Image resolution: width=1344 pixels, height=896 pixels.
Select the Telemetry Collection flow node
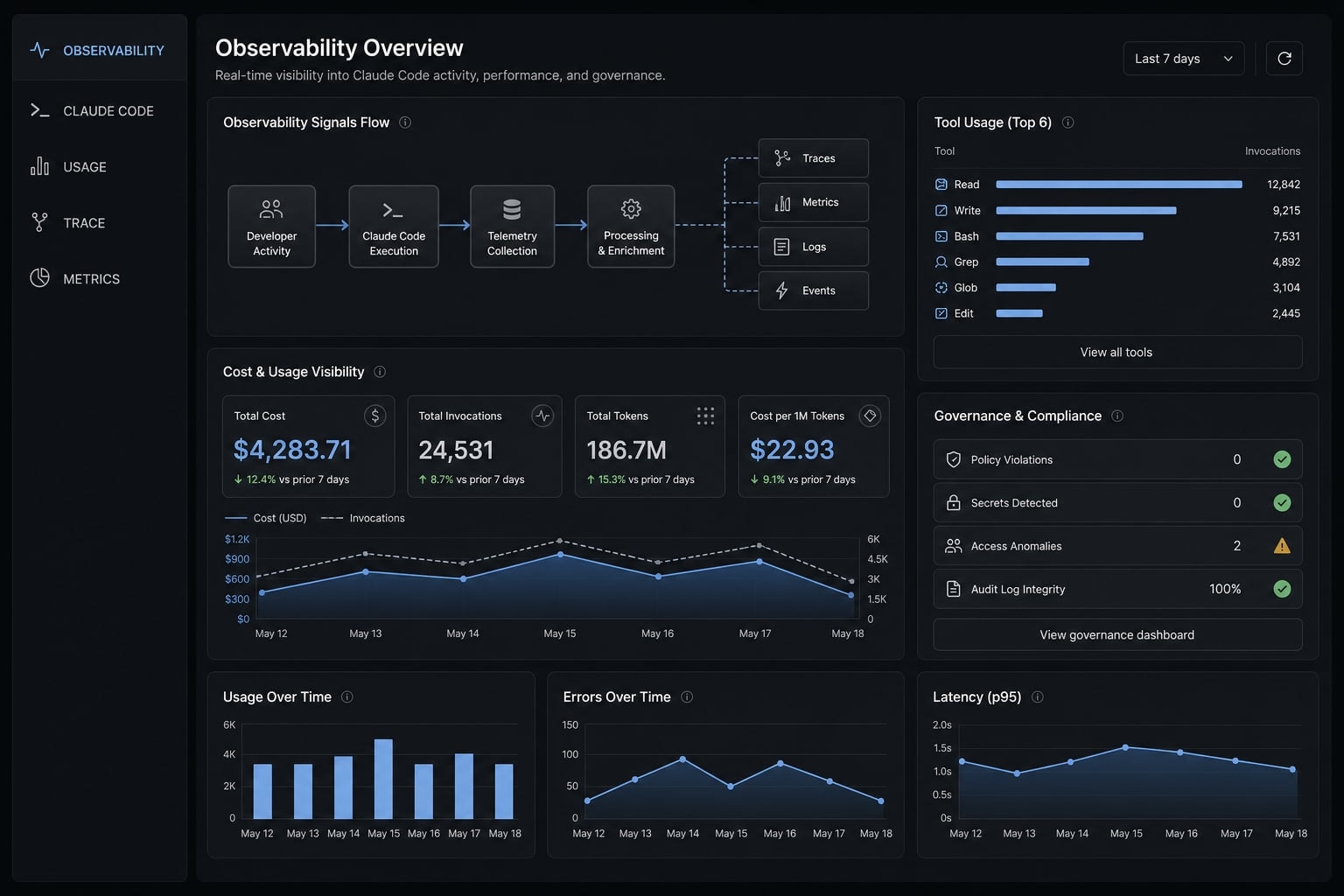click(512, 227)
